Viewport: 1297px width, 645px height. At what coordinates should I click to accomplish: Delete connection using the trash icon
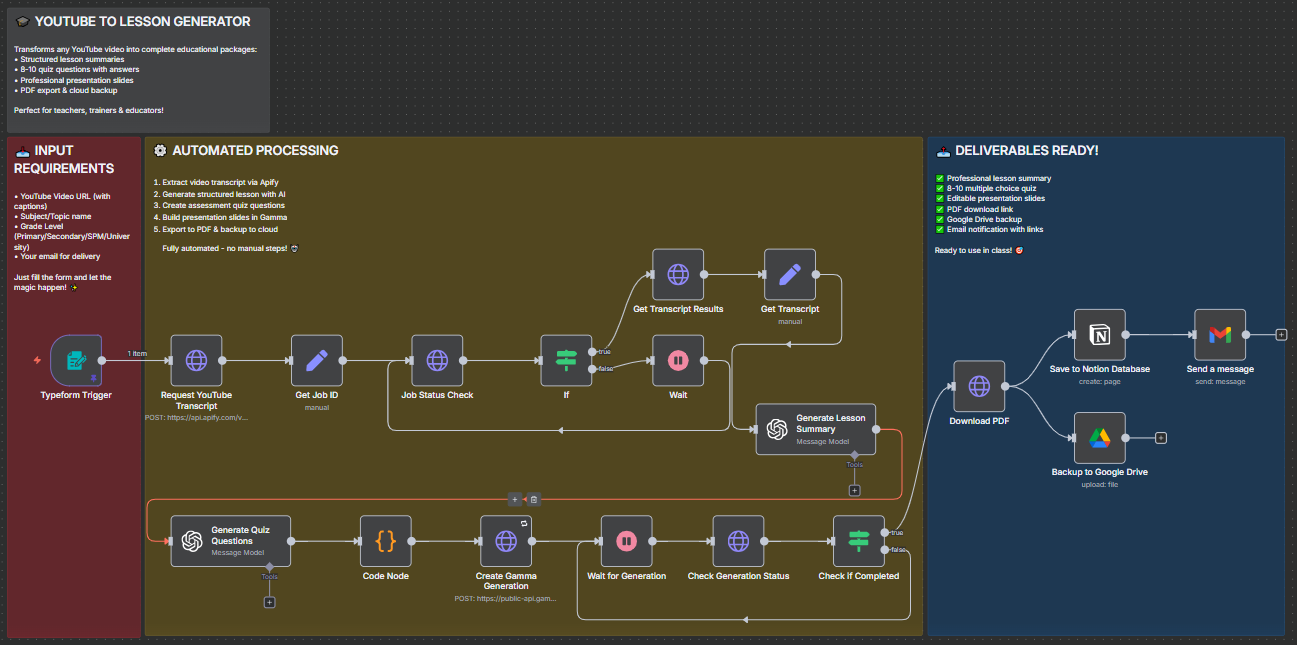pyautogui.click(x=534, y=499)
